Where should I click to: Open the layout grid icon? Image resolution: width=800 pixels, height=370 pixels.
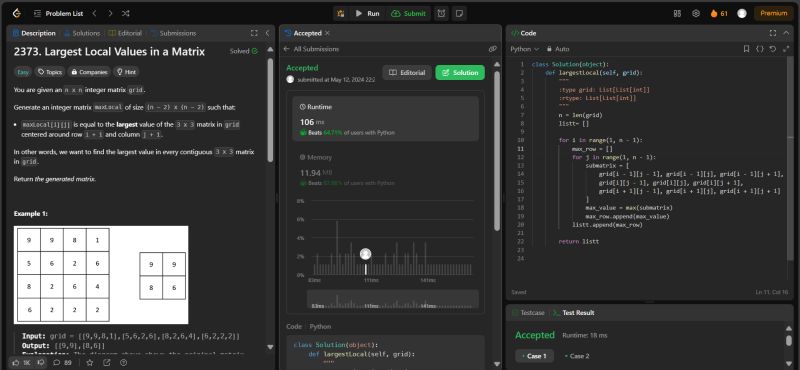click(678, 14)
